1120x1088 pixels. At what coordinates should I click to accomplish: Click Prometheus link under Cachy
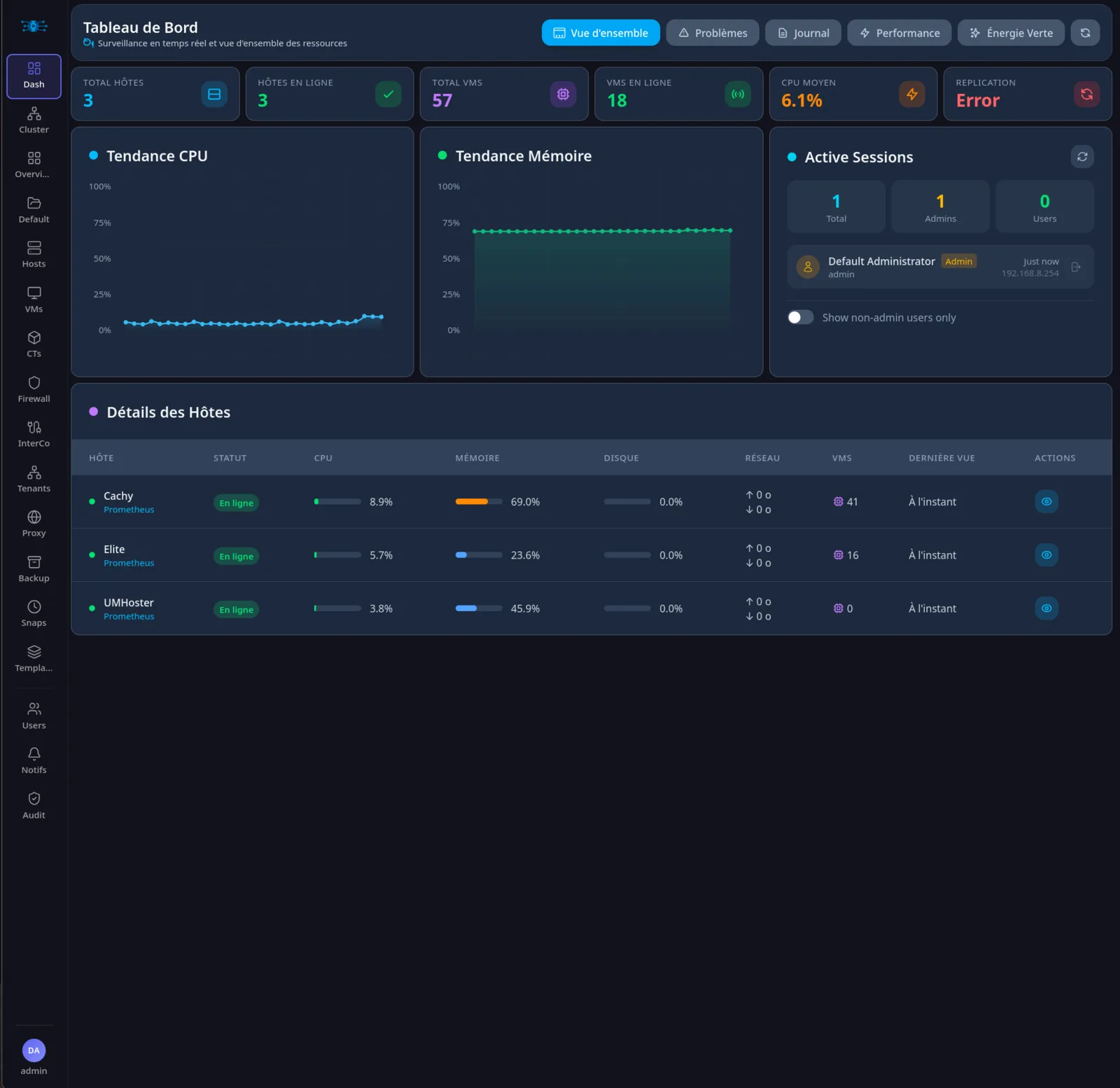pyautogui.click(x=129, y=510)
